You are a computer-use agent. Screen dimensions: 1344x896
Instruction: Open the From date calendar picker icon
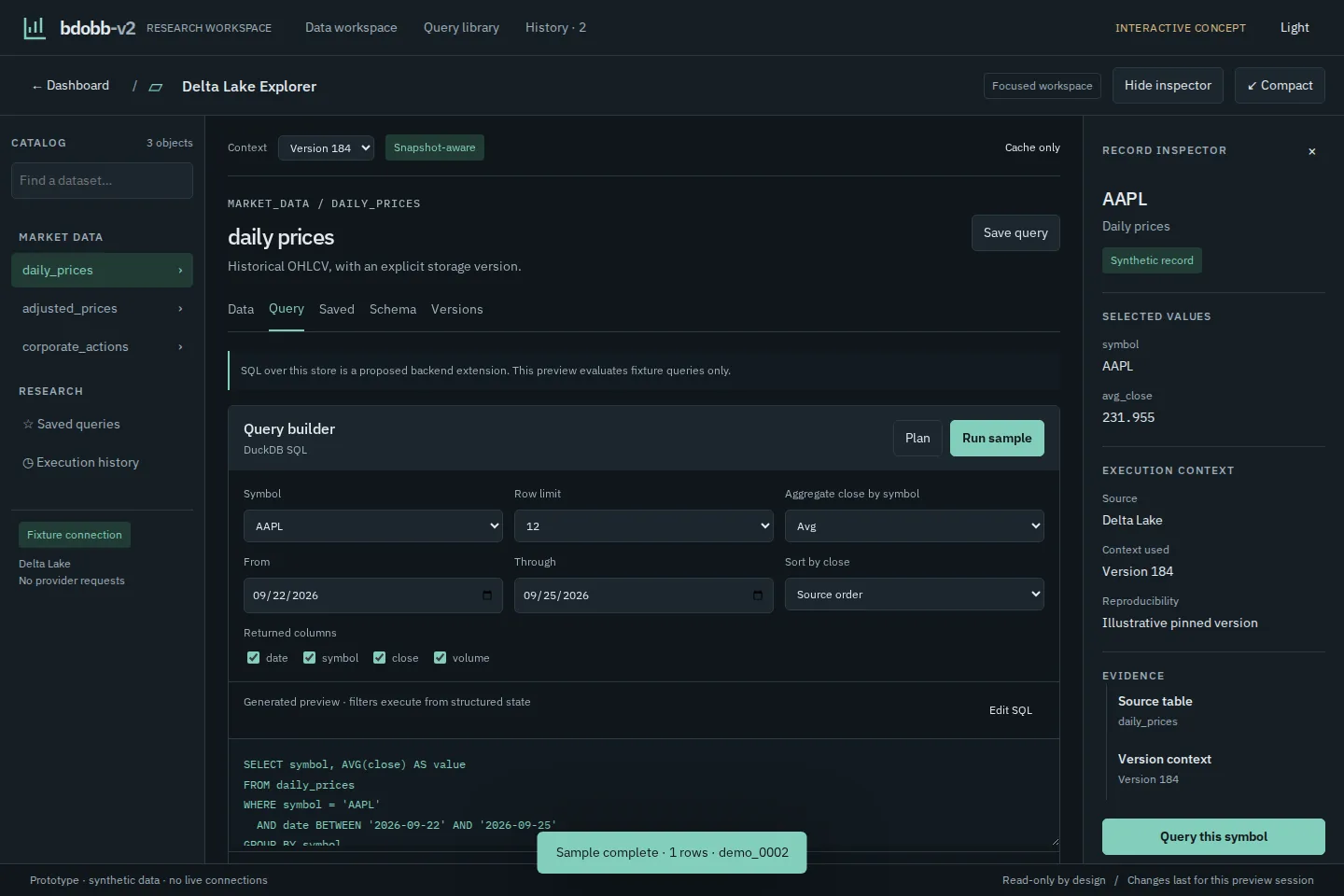487,595
